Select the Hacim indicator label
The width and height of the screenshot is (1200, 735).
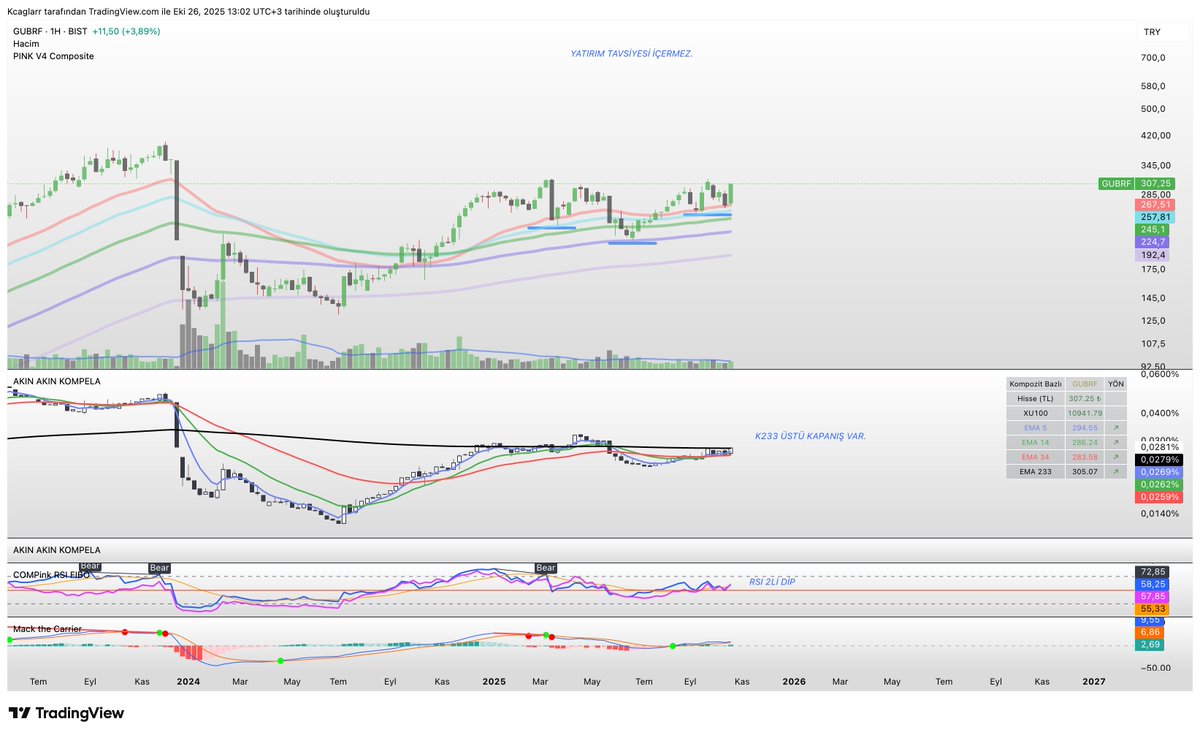click(26, 44)
